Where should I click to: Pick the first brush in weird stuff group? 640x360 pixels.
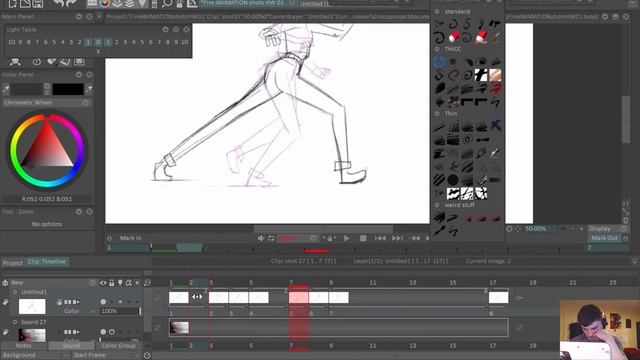[x=439, y=218]
